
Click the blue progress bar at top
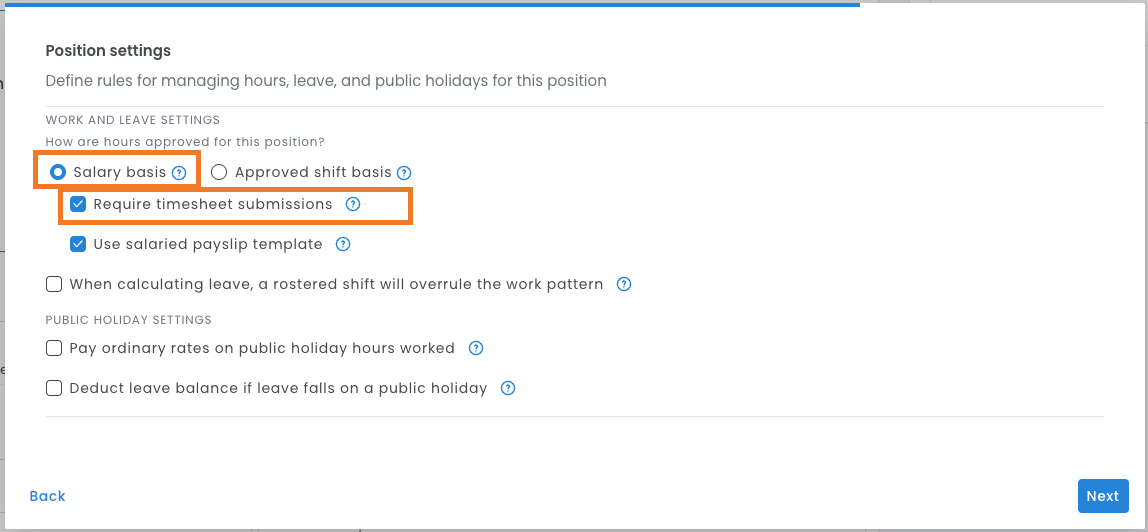430,4
